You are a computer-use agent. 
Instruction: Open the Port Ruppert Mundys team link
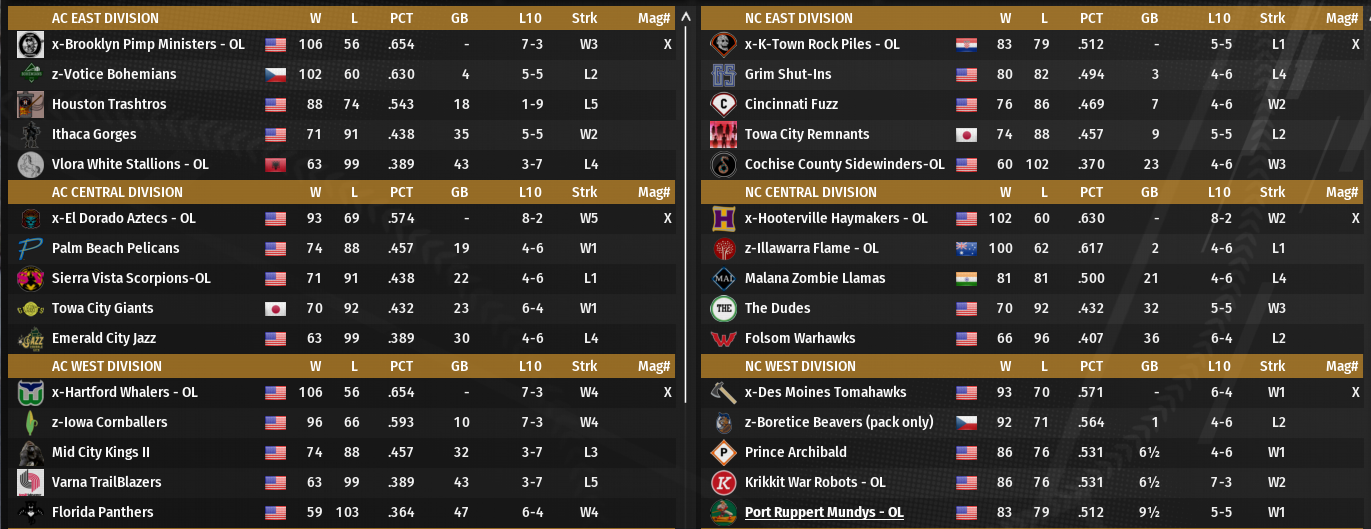click(824, 513)
